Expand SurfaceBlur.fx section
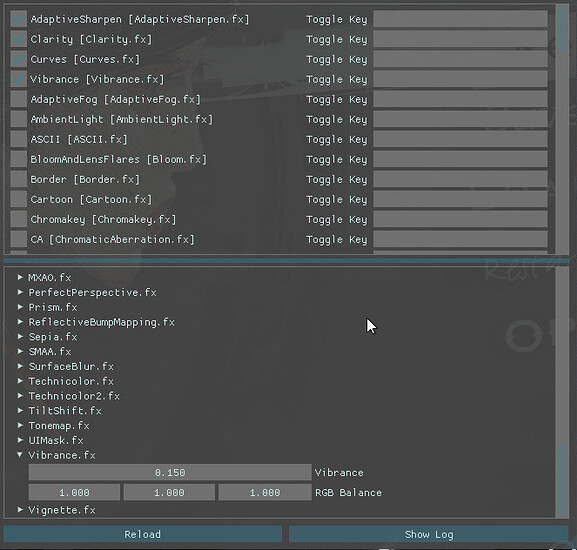Image resolution: width=577 pixels, height=550 pixels. pyautogui.click(x=20, y=366)
